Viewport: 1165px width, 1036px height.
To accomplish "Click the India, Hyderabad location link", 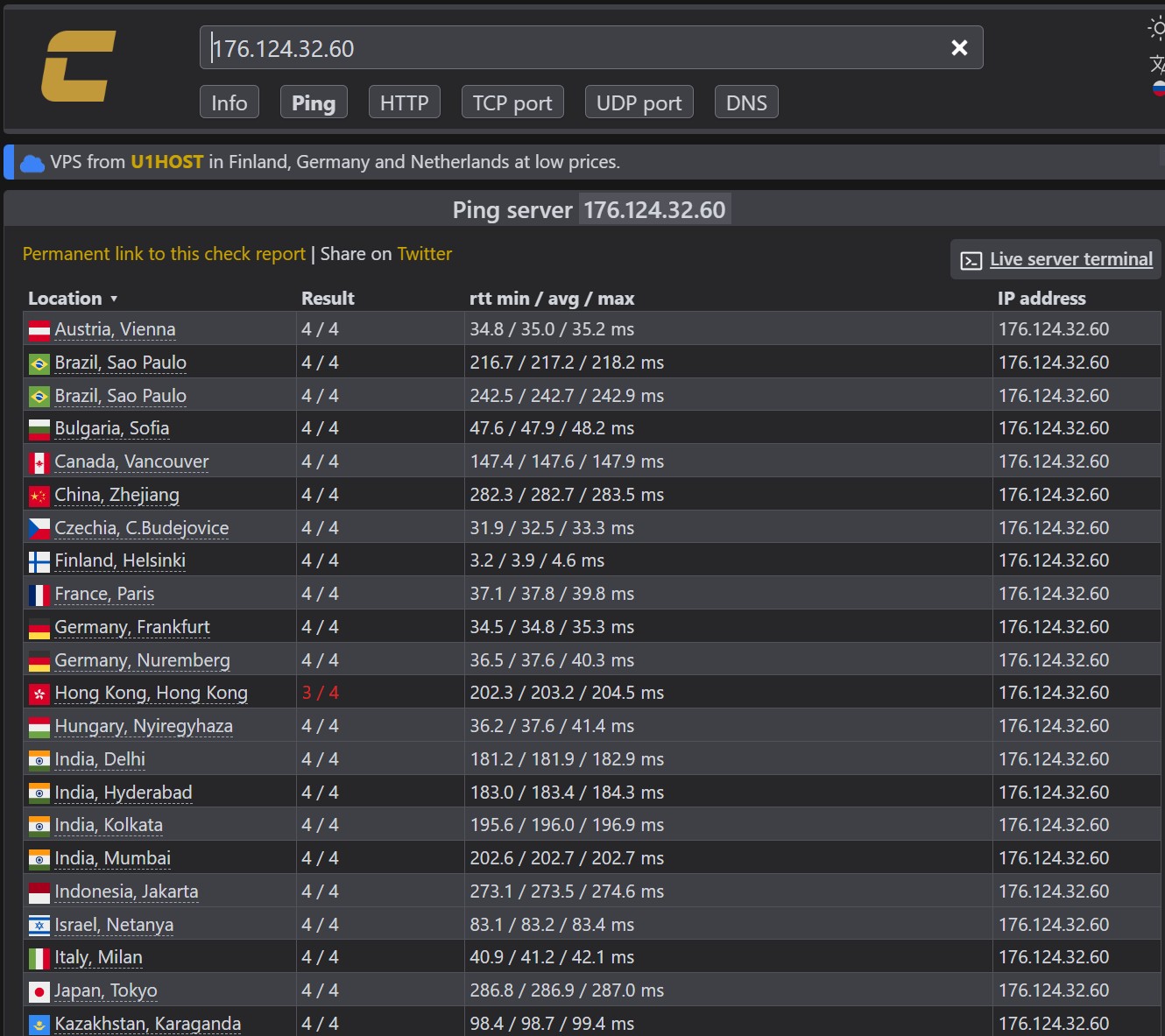I will point(123,793).
